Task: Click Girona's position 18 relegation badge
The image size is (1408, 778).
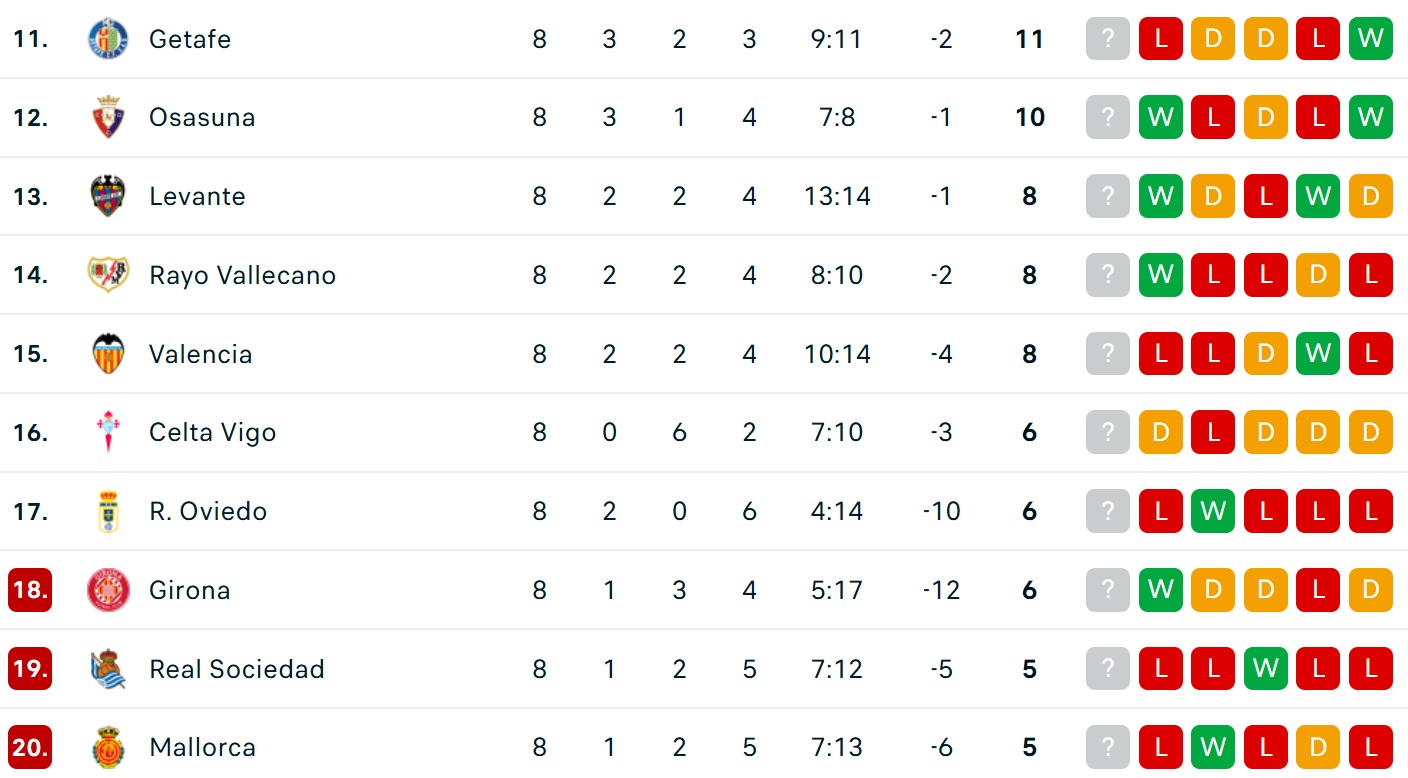Action: click(x=30, y=590)
